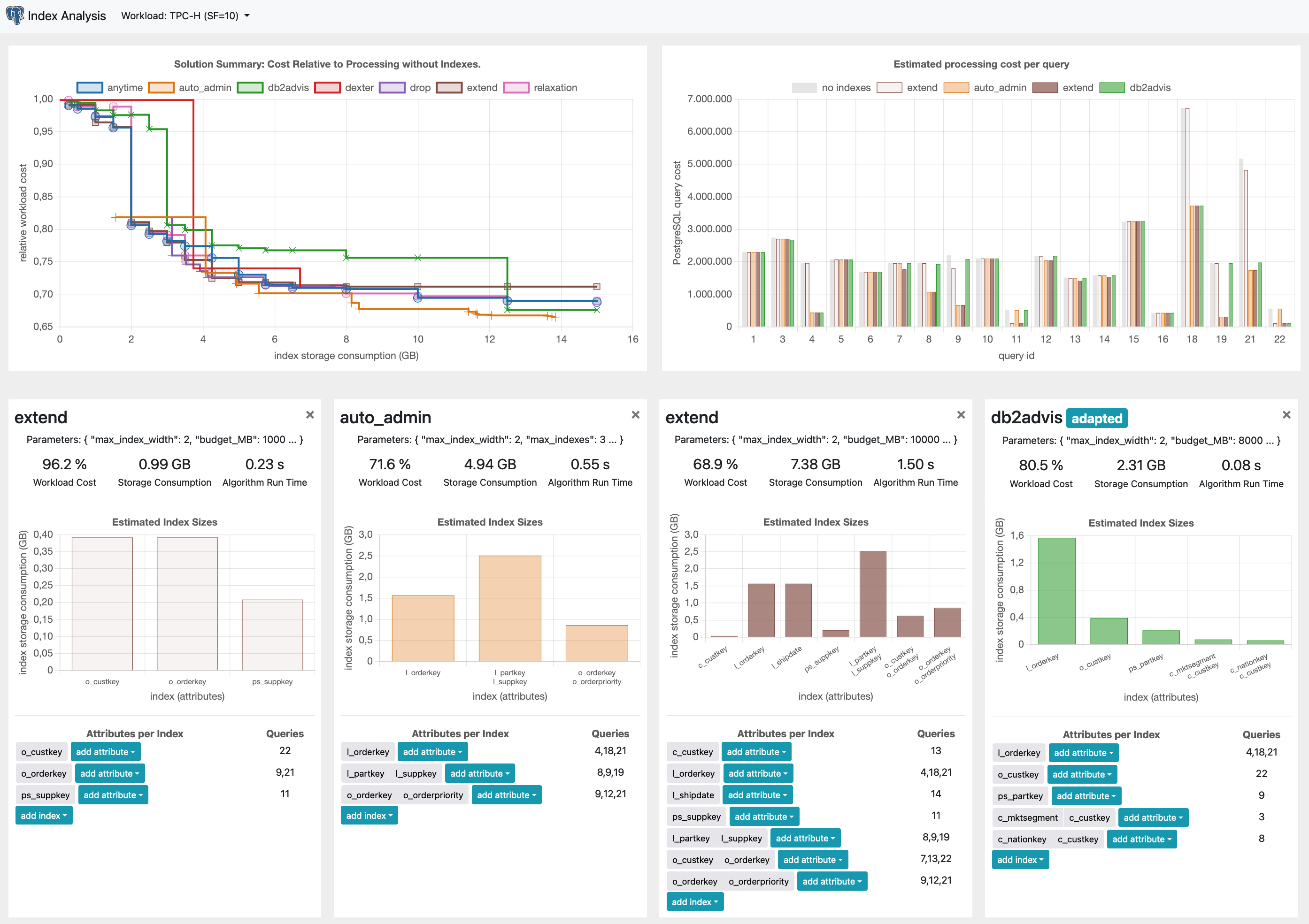
Task: Click the adapted badge next to db2advis
Action: click(x=1096, y=418)
